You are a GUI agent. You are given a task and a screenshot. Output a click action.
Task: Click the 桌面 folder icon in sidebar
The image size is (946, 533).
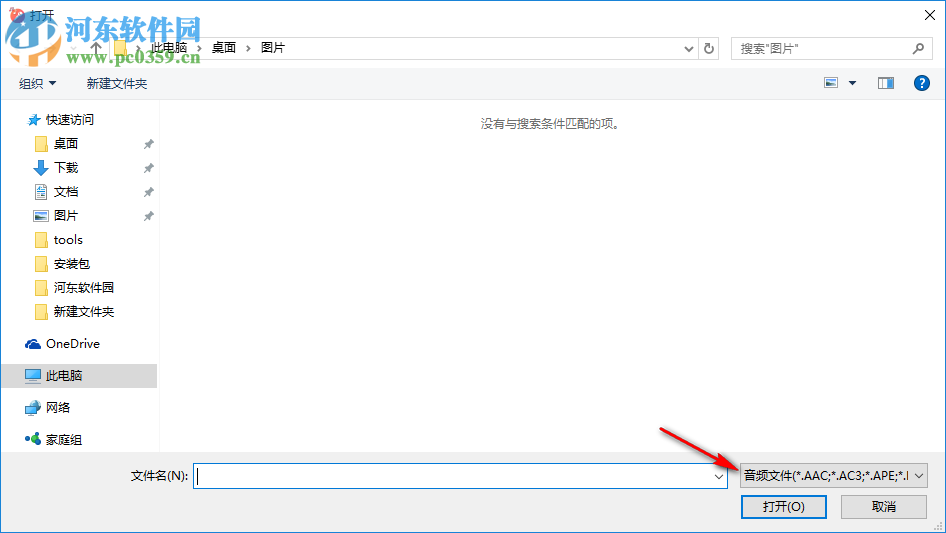pyautogui.click(x=41, y=144)
